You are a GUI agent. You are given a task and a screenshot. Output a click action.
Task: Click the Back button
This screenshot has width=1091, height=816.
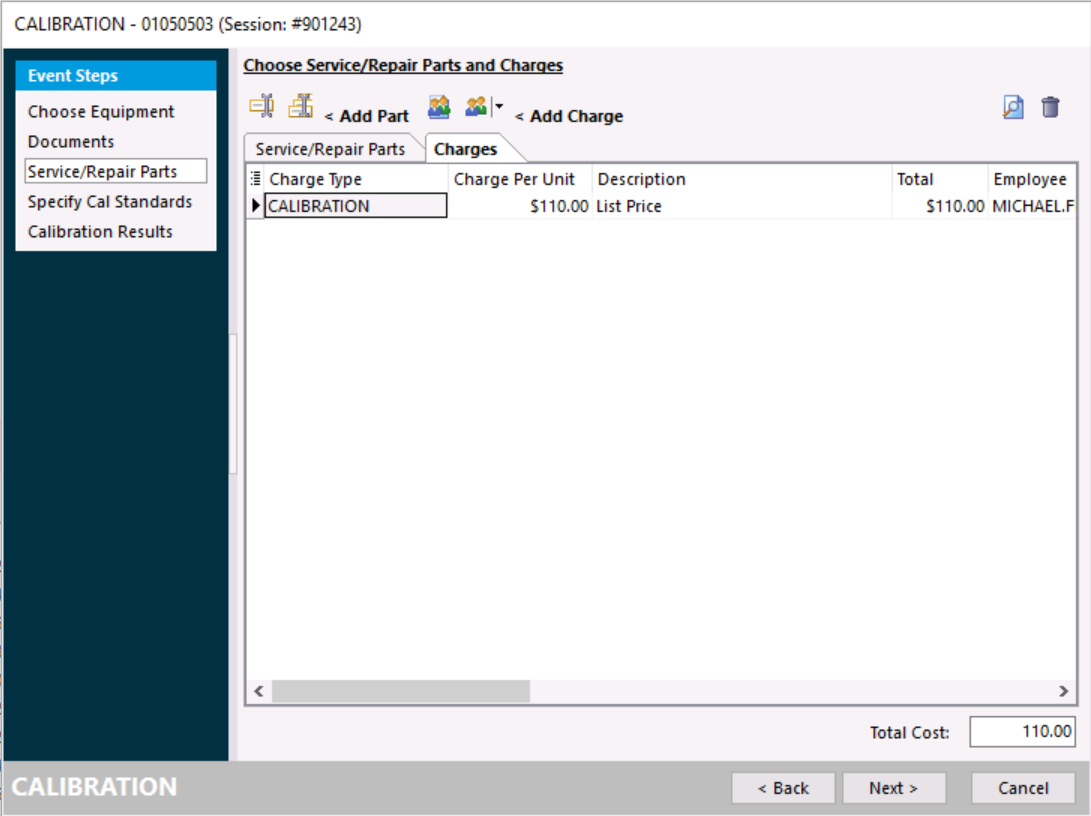(783, 788)
